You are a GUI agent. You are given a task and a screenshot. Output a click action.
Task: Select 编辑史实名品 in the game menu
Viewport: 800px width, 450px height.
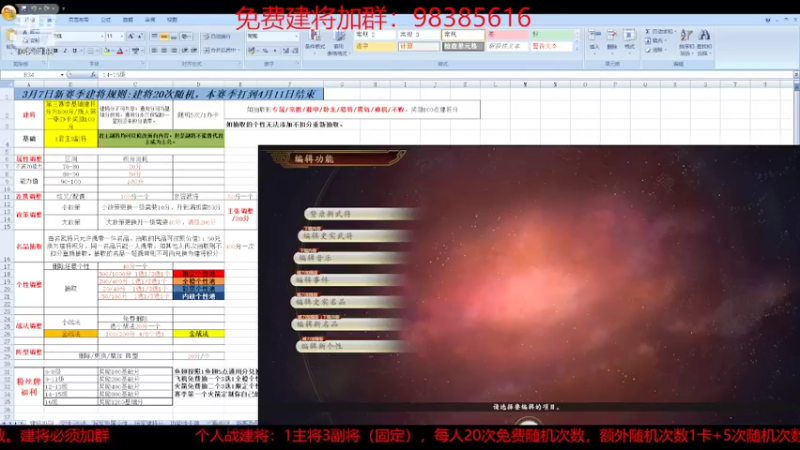350,302
